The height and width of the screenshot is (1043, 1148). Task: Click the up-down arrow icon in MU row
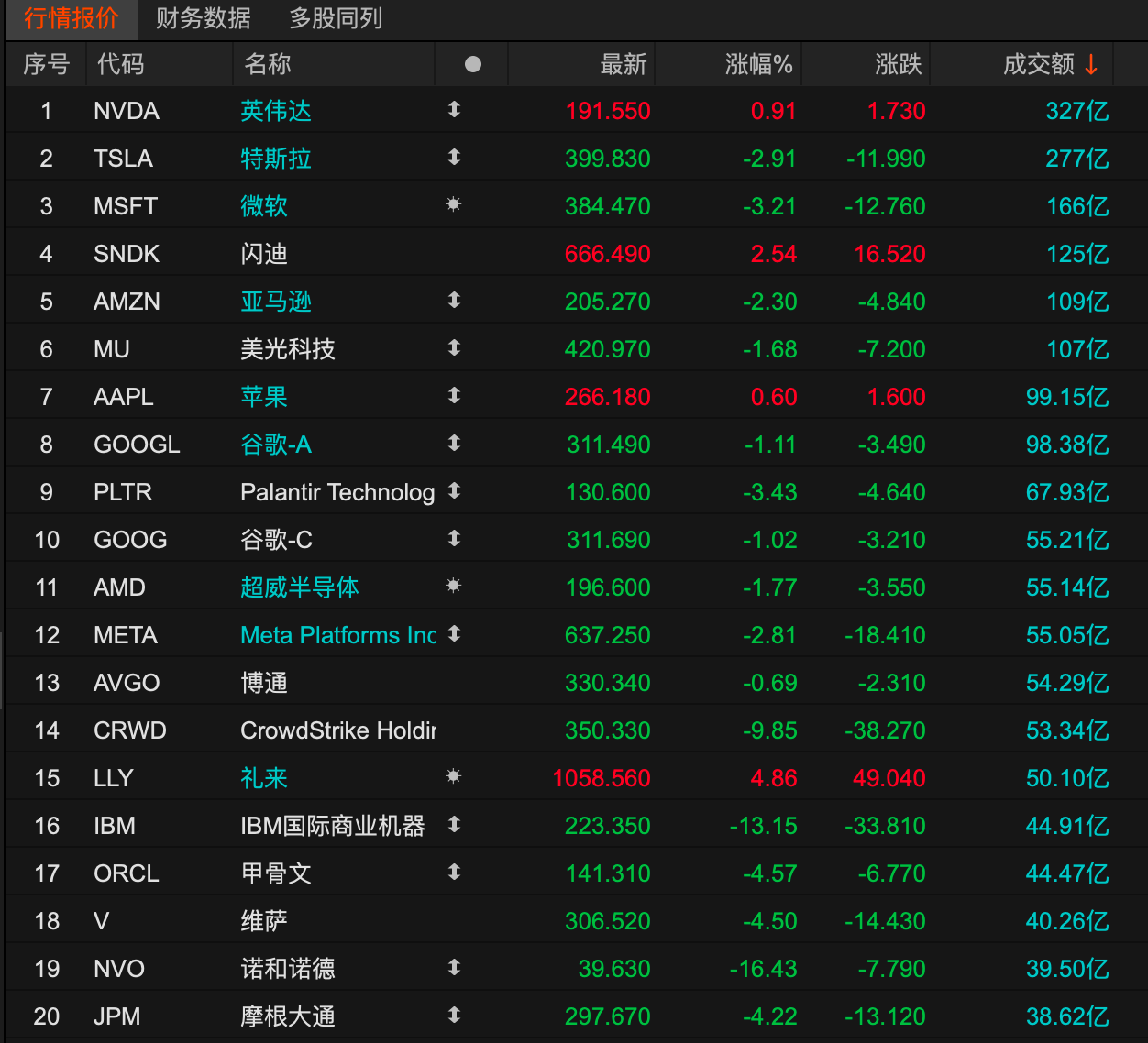coord(454,348)
